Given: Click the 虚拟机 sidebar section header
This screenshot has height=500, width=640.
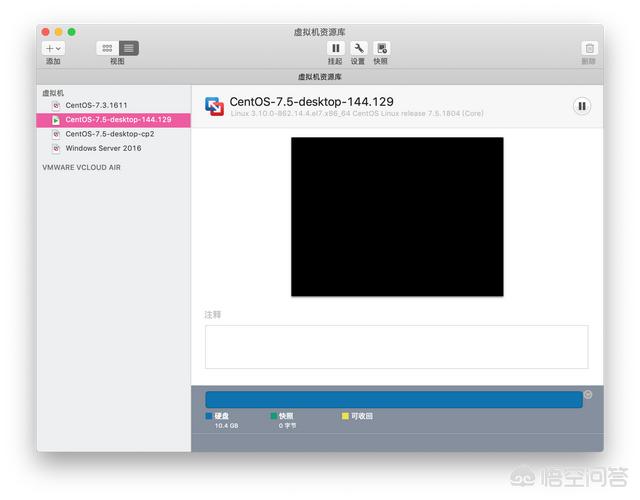Looking at the screenshot, I should click(x=53, y=93).
